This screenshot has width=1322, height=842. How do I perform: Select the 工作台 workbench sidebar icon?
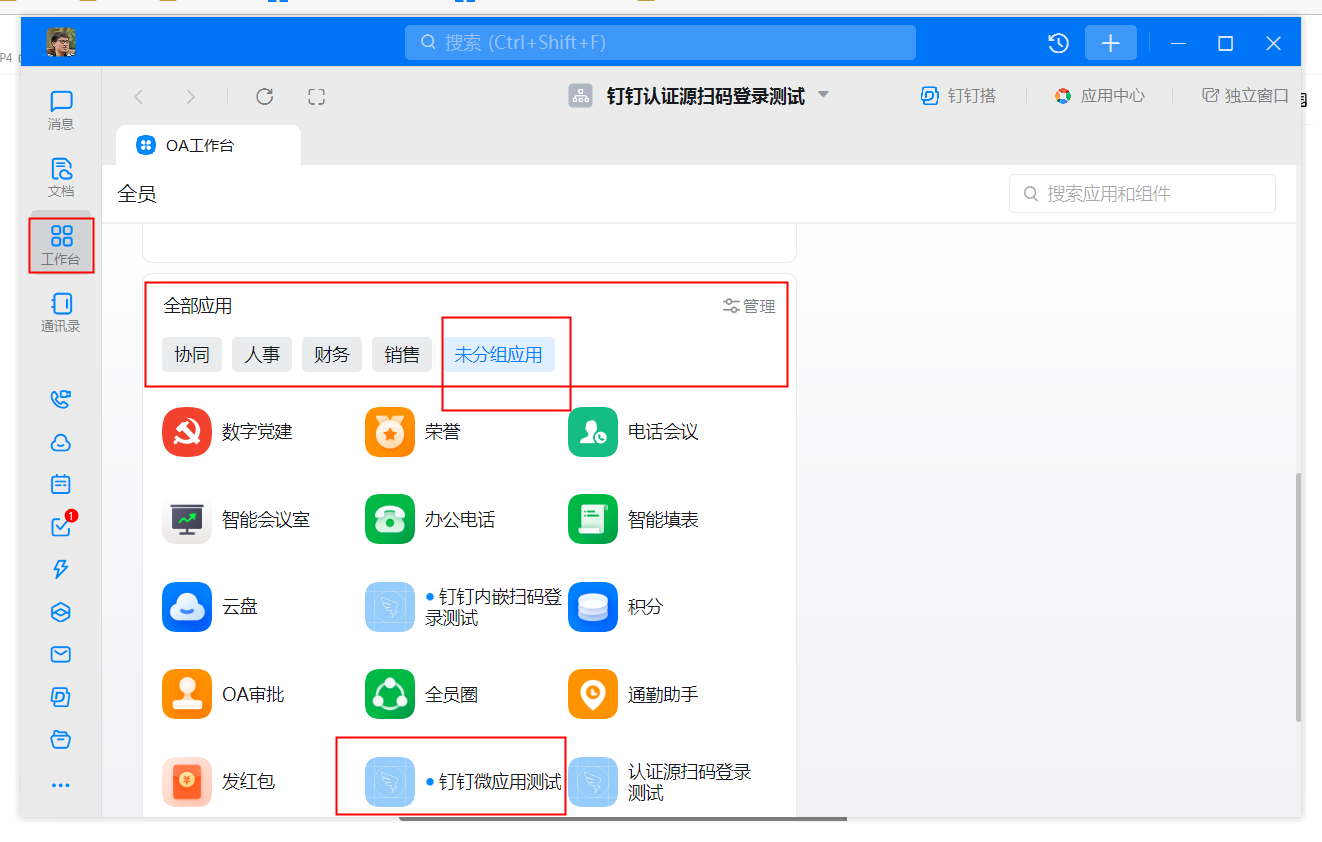61,245
